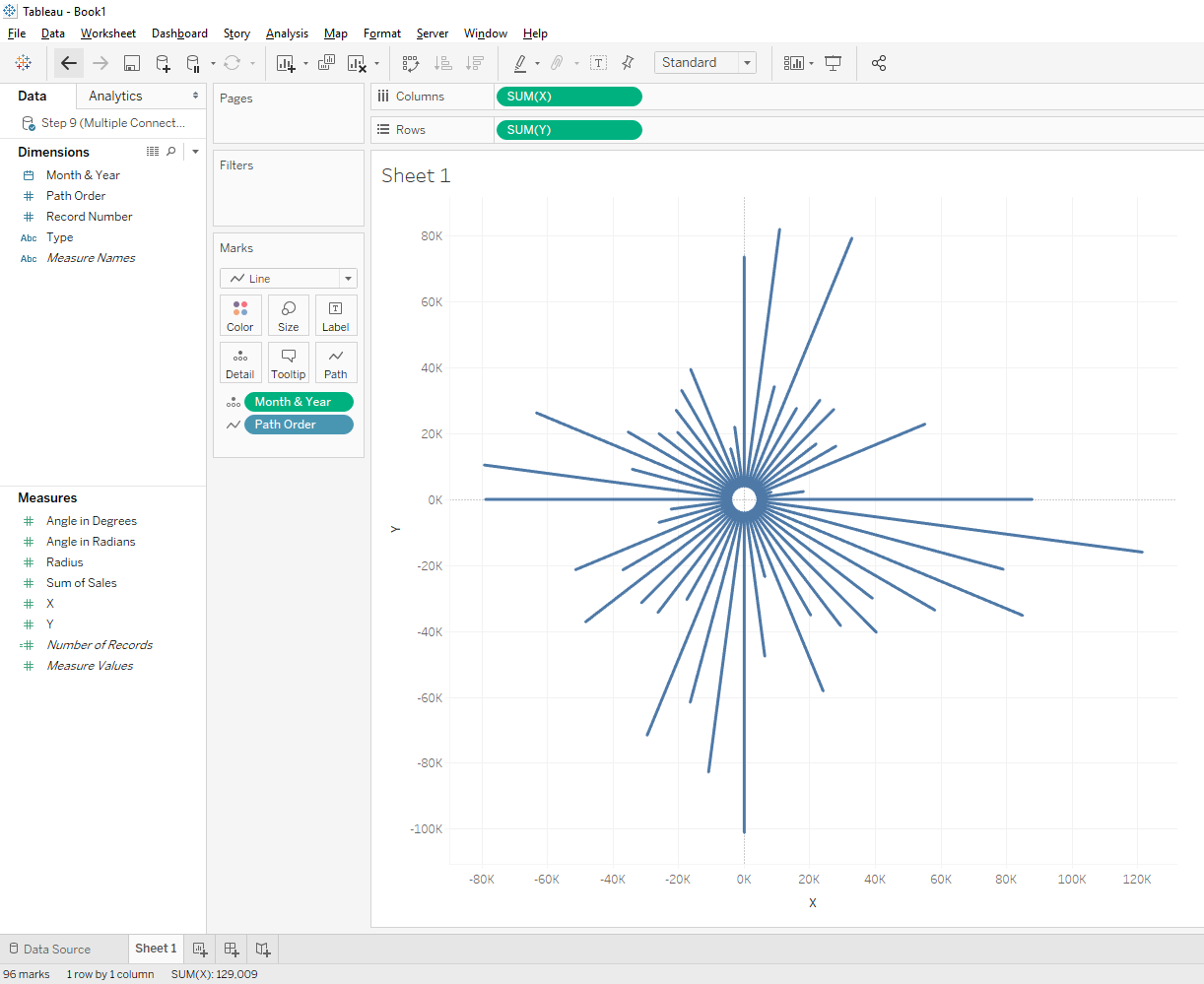Click the Tooltip button on Marks card
The height and width of the screenshot is (984, 1204).
(x=289, y=362)
